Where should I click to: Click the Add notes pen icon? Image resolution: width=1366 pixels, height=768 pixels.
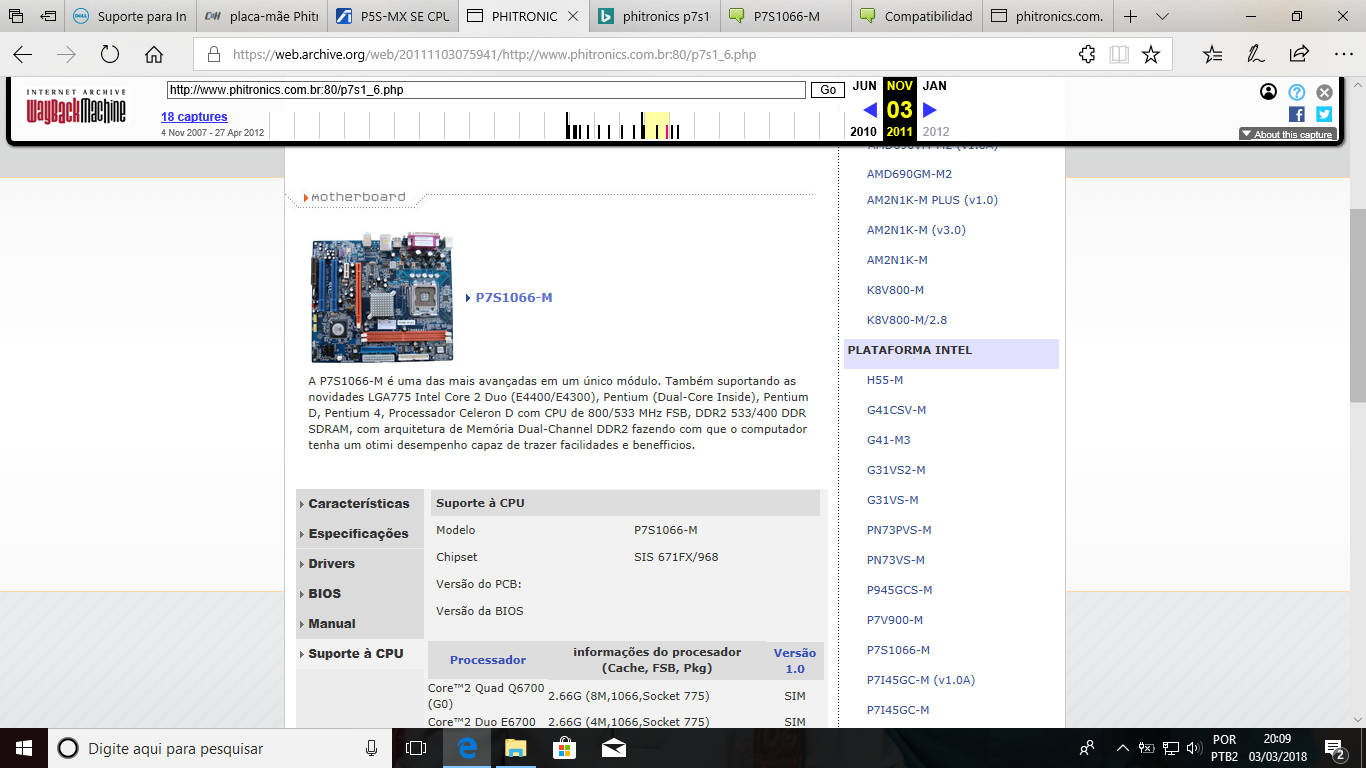coord(1256,55)
